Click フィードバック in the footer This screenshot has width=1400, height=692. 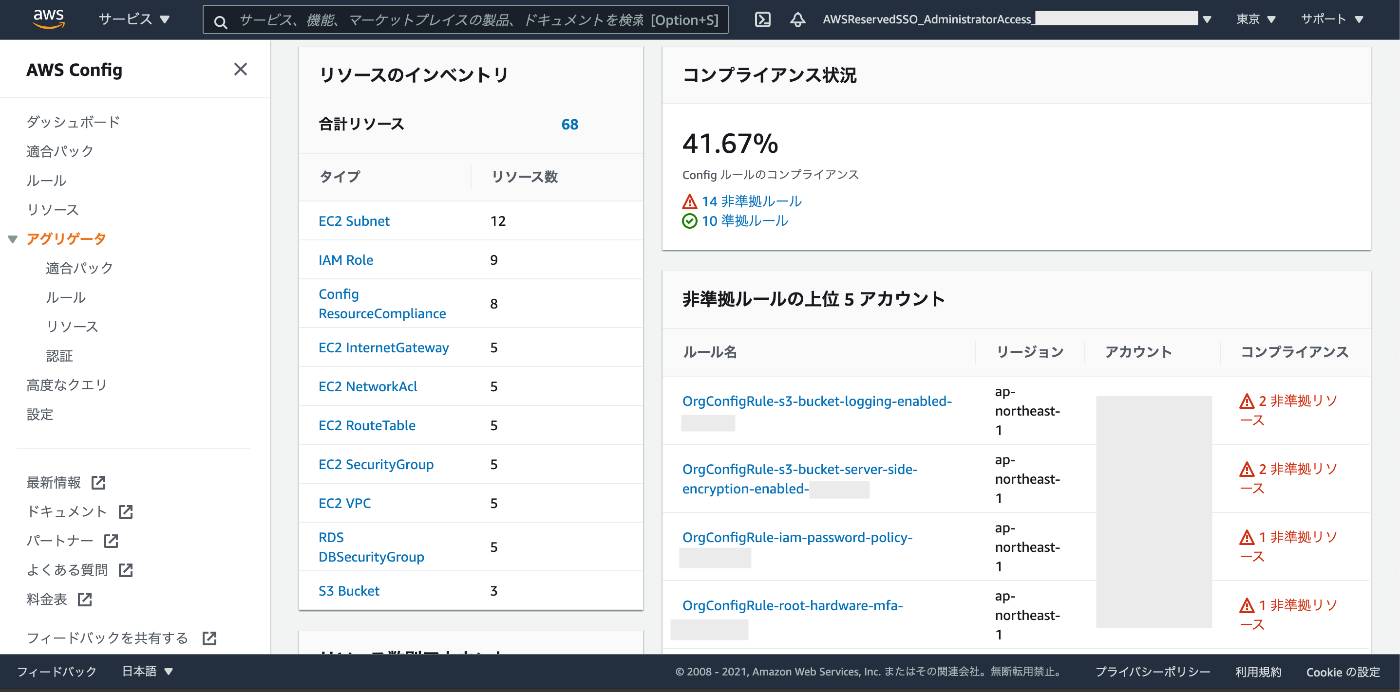click(x=57, y=672)
